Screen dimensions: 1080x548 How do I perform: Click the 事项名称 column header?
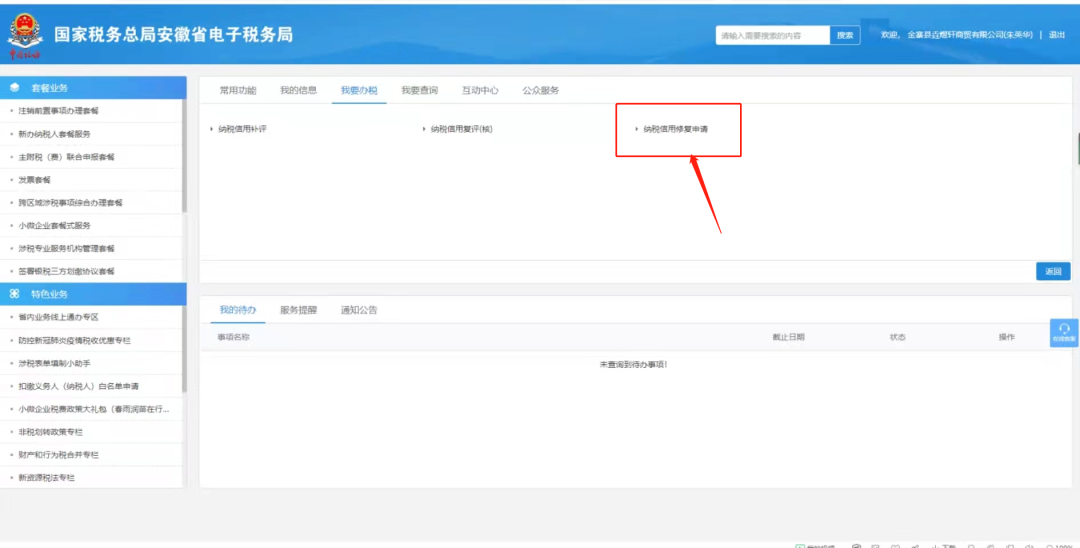pyautogui.click(x=233, y=337)
